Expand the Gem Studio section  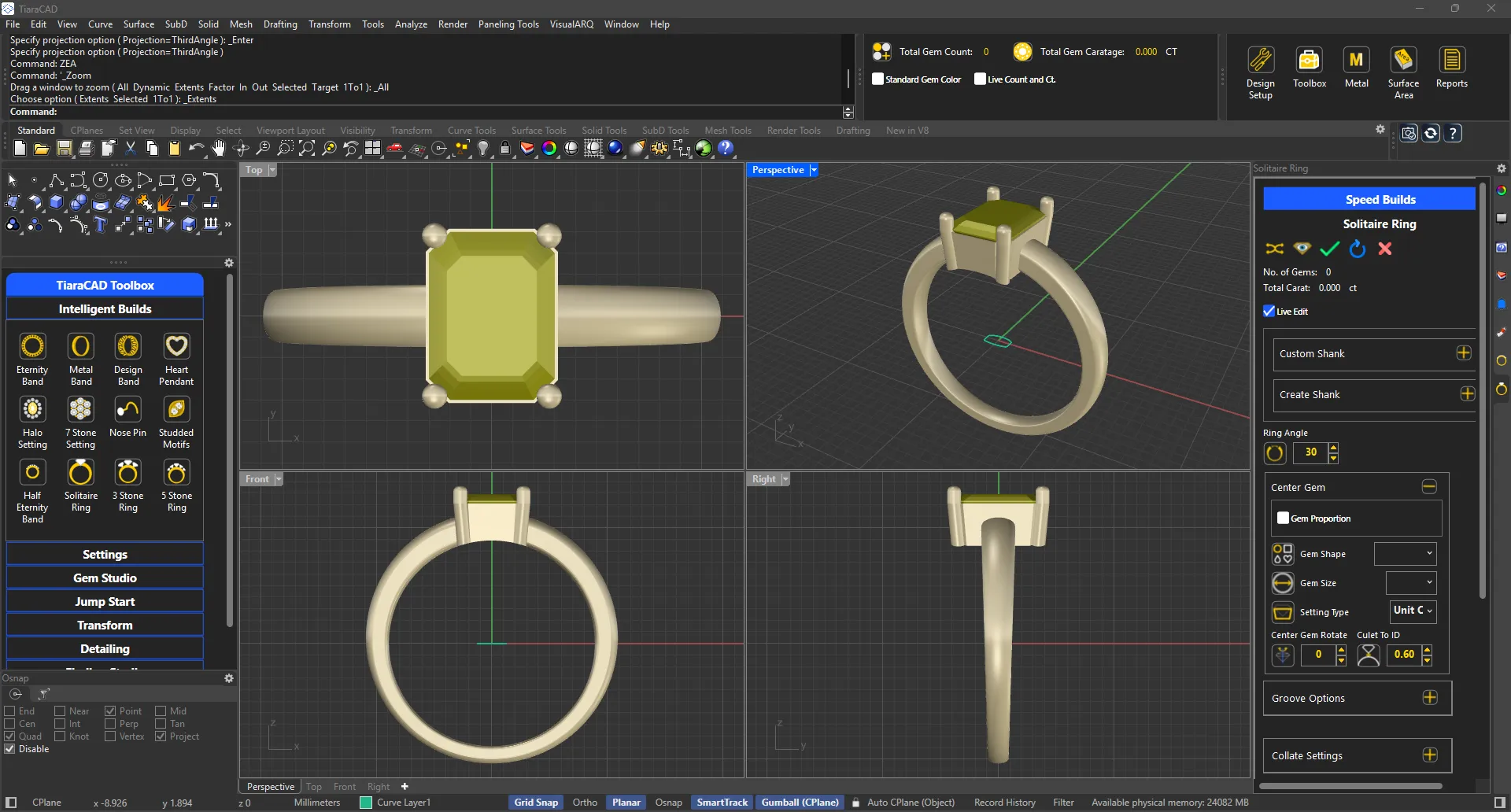point(104,578)
